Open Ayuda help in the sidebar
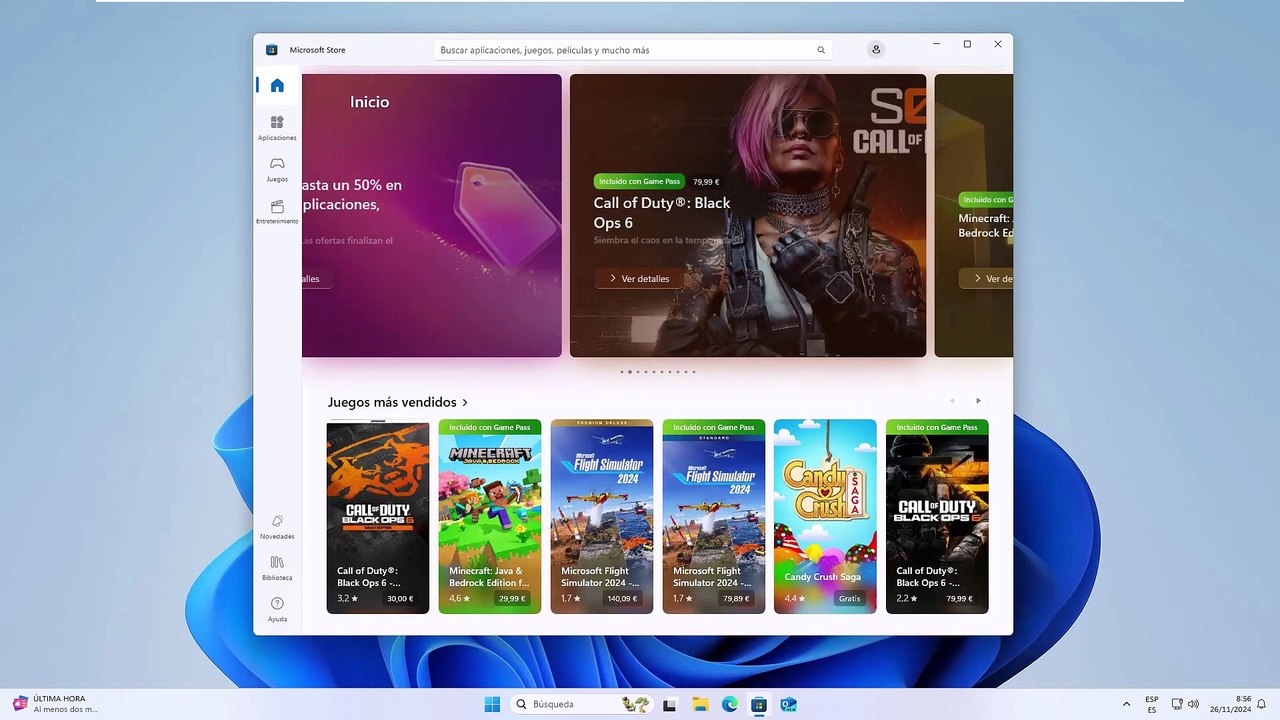Screen dimensions: 1280x720 tap(277, 609)
